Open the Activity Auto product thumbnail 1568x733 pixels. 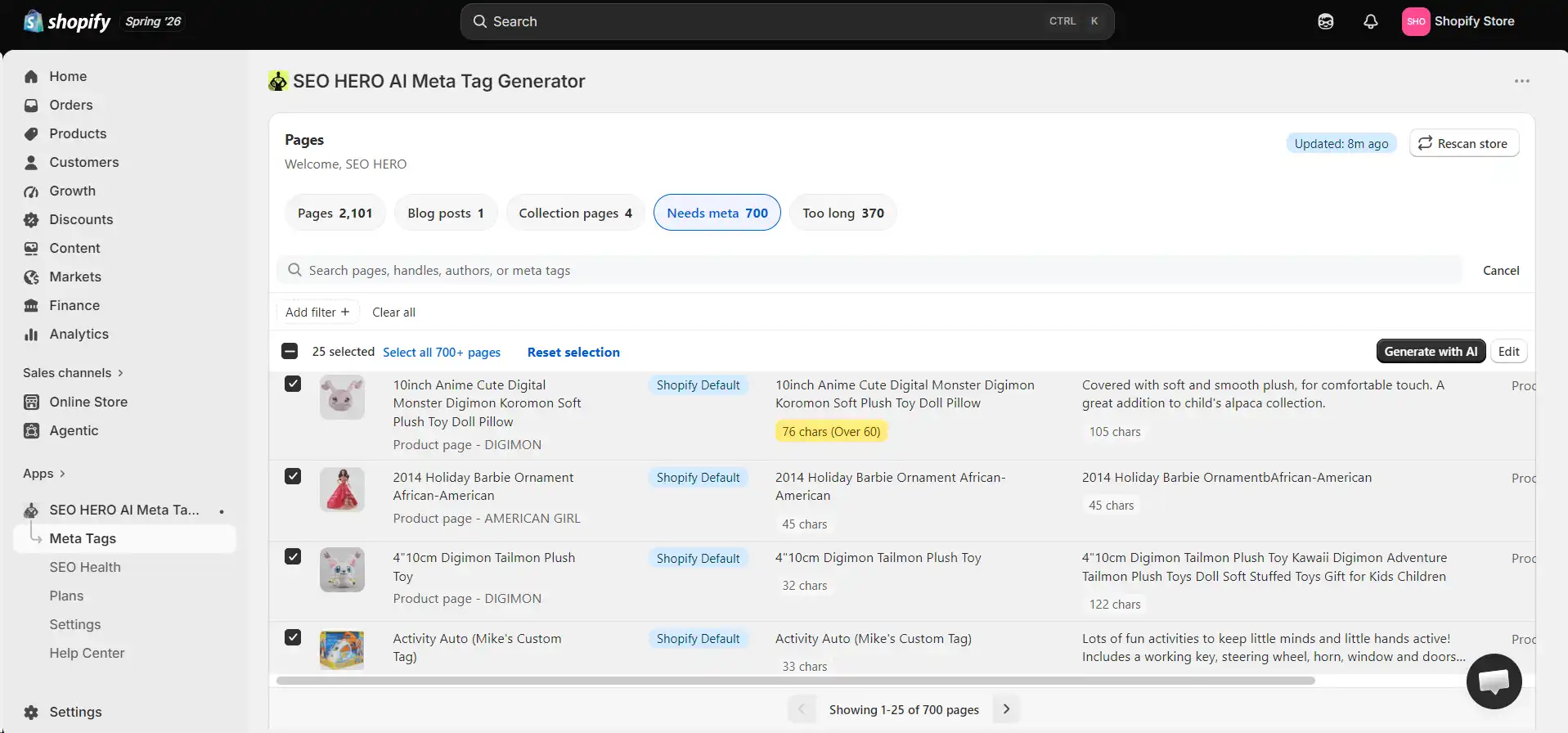click(342, 650)
